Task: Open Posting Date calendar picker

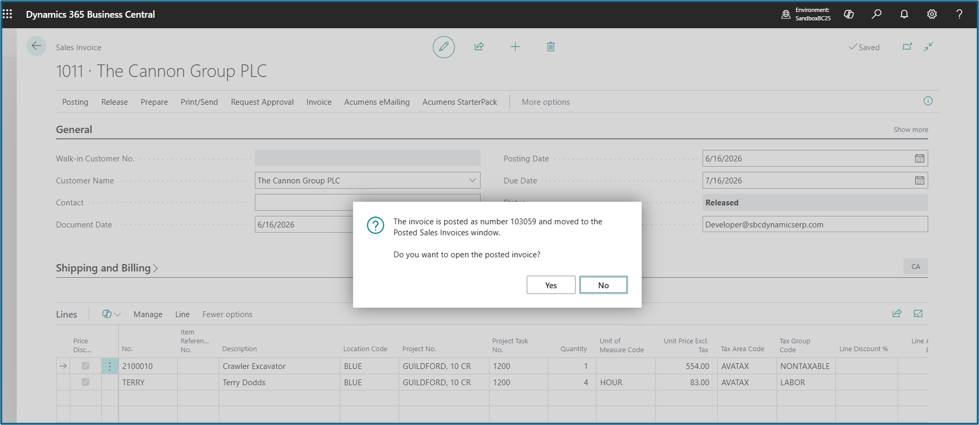Action: click(x=919, y=159)
